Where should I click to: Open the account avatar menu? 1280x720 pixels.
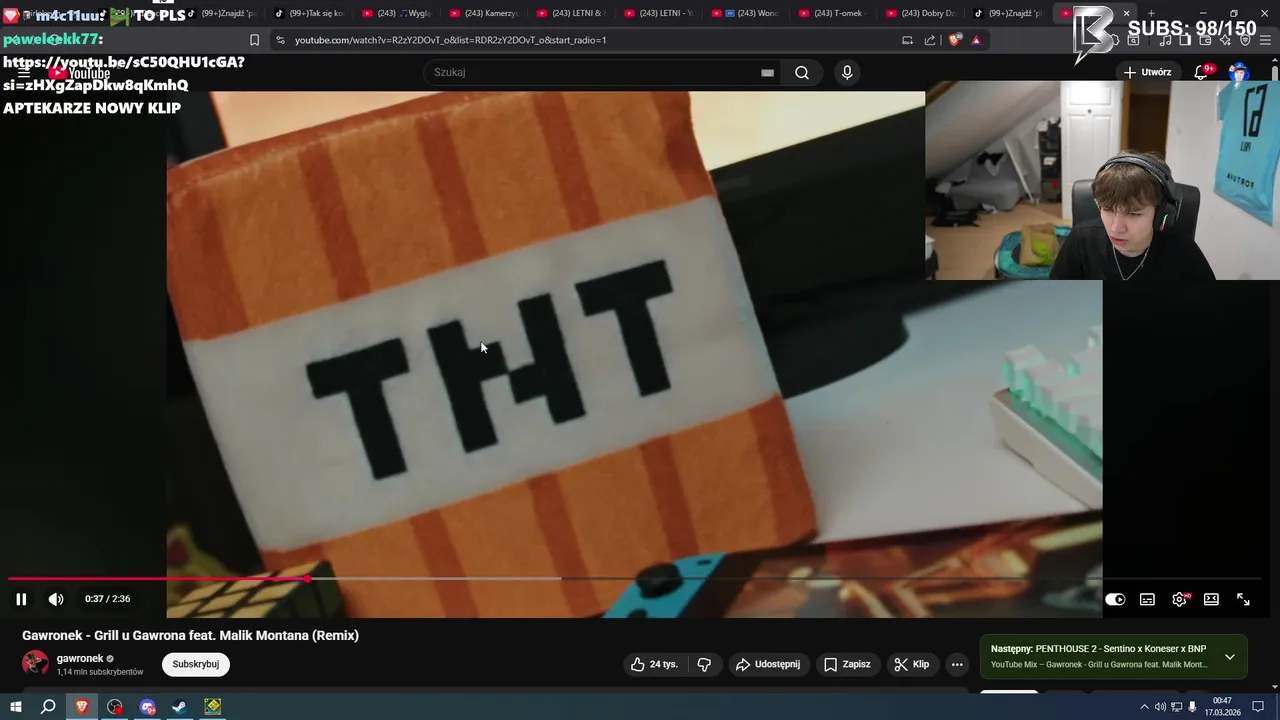[x=1239, y=72]
